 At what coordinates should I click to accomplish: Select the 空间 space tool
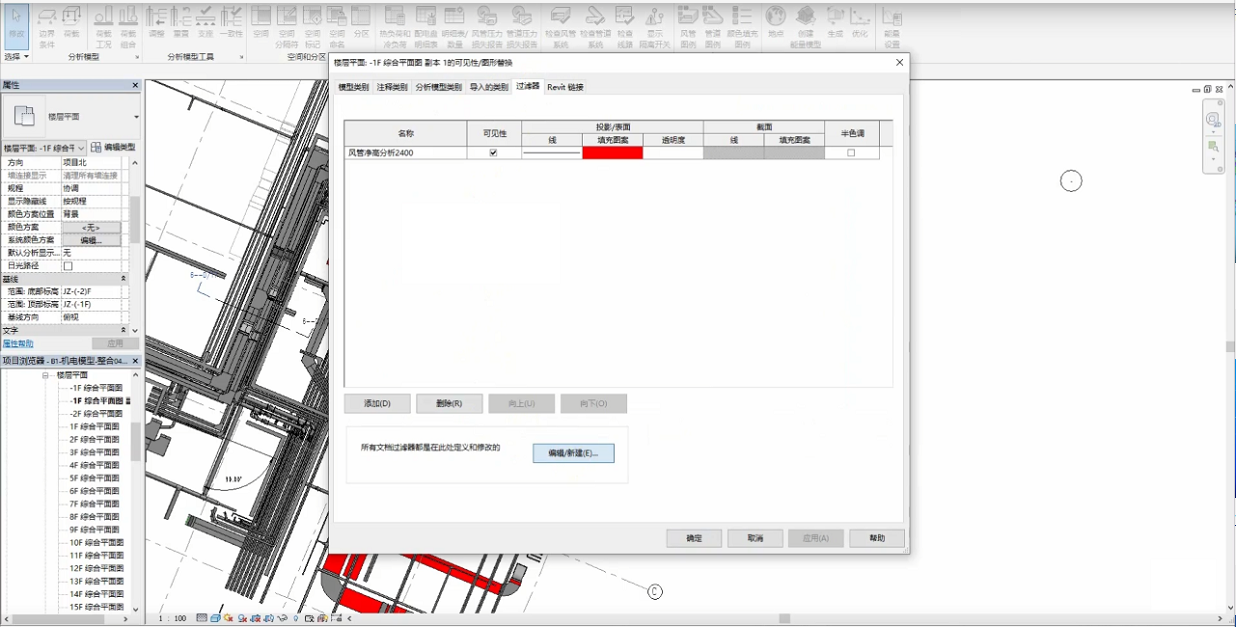(x=261, y=24)
